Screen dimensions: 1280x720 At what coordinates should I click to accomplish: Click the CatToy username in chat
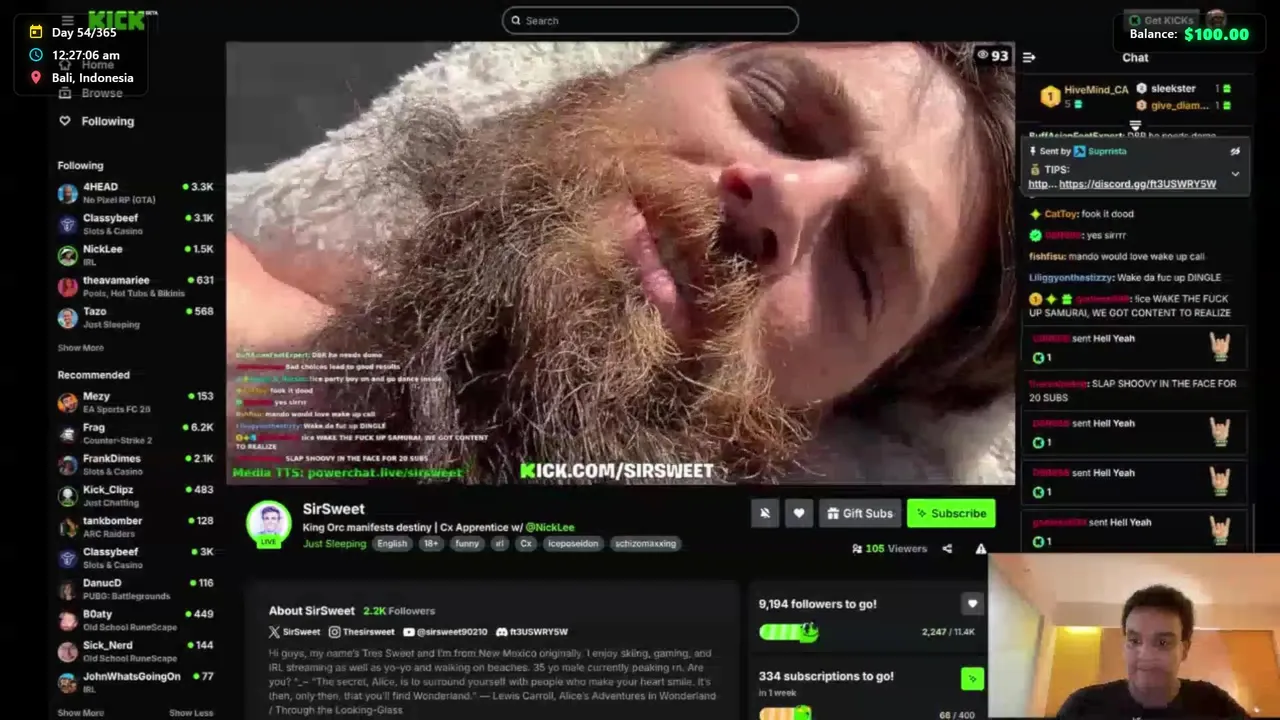(x=1061, y=214)
